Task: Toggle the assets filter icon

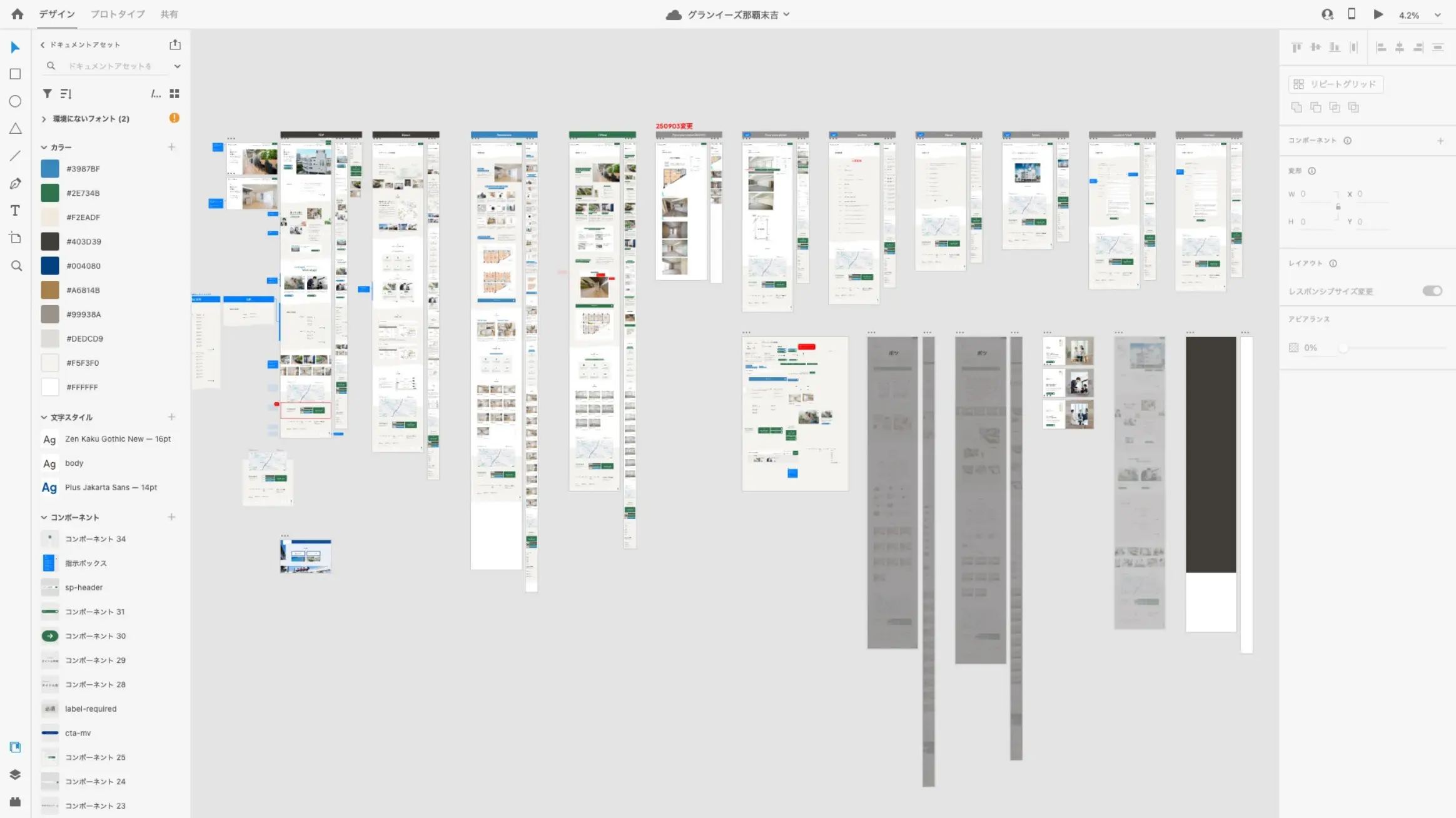Action: click(x=47, y=94)
